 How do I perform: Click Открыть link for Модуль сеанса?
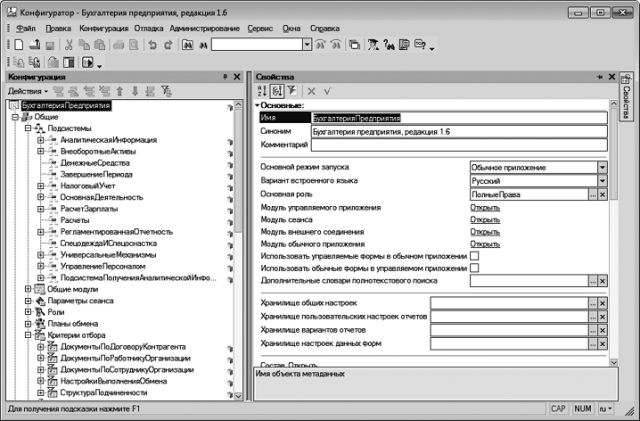485,219
